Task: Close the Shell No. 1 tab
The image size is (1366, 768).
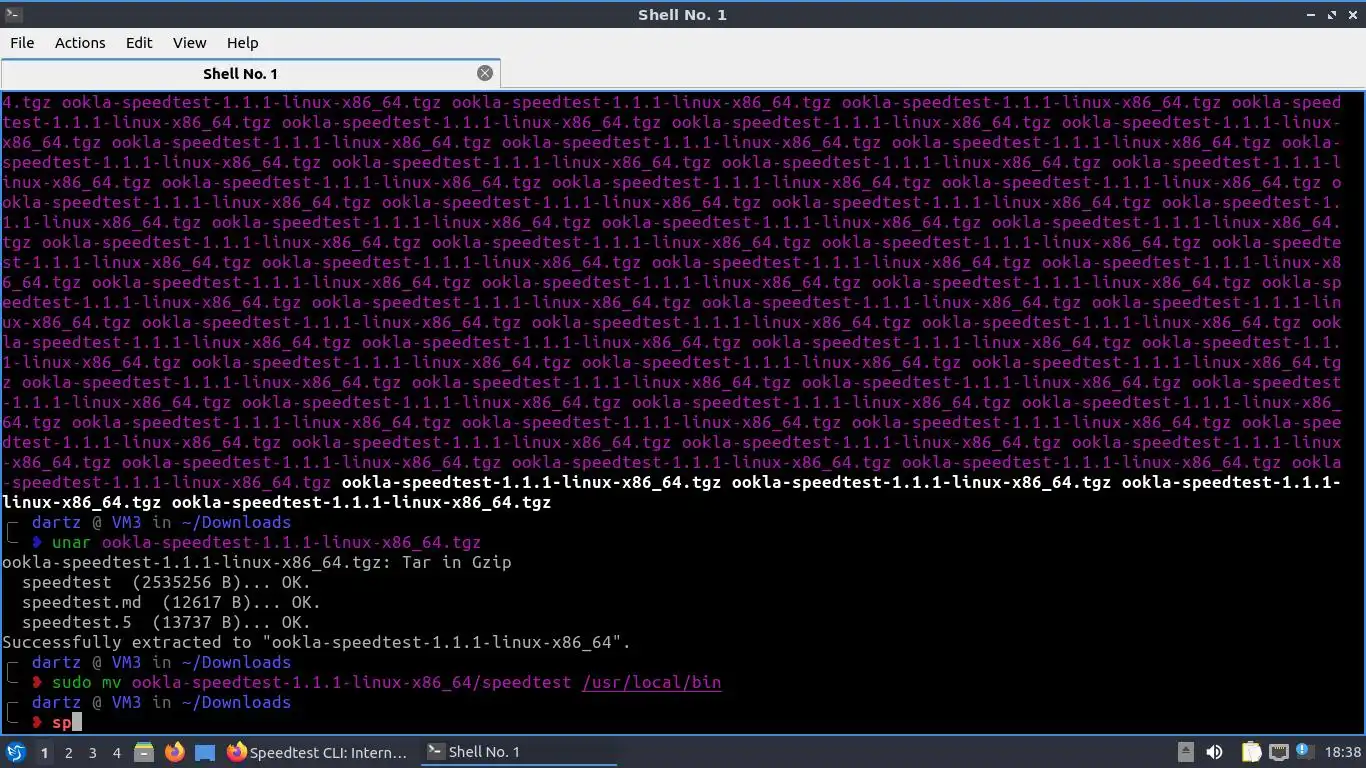Action: click(485, 73)
